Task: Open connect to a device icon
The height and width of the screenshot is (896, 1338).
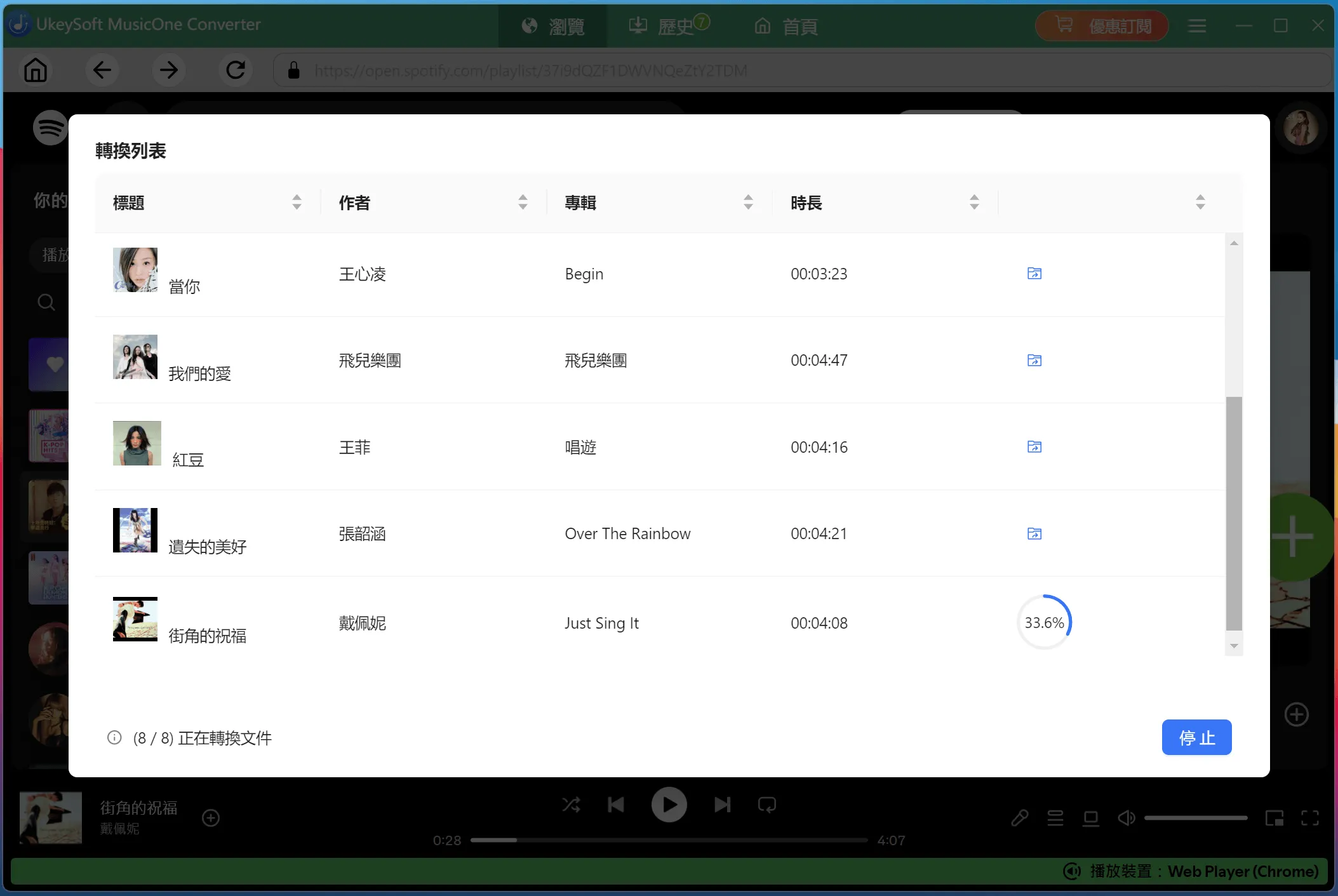Action: (1091, 818)
